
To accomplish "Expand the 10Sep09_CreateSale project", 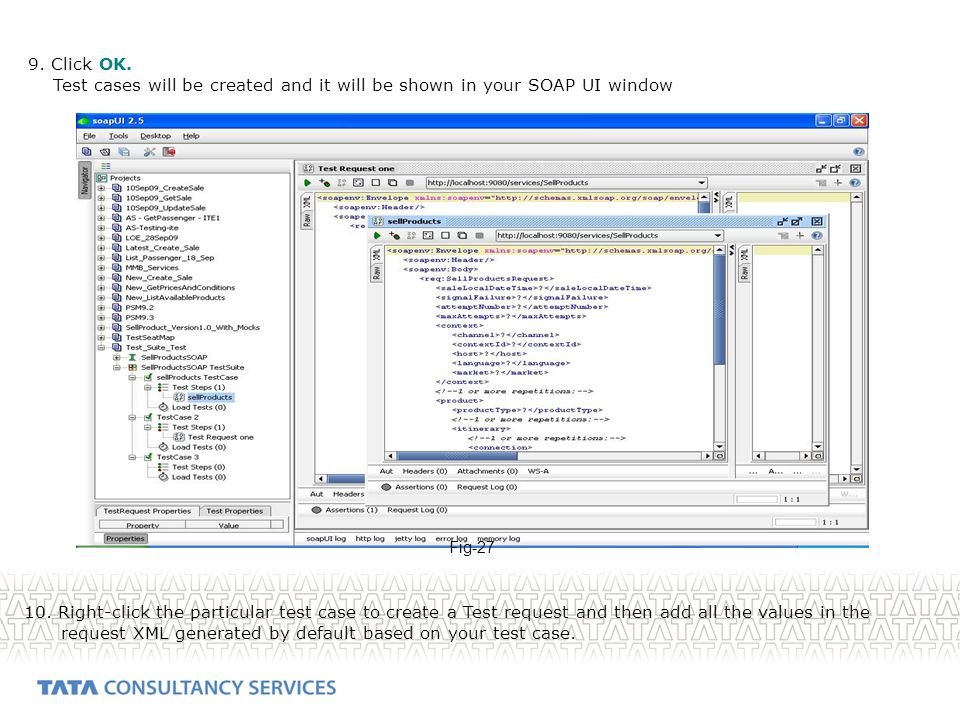I will coord(101,189).
